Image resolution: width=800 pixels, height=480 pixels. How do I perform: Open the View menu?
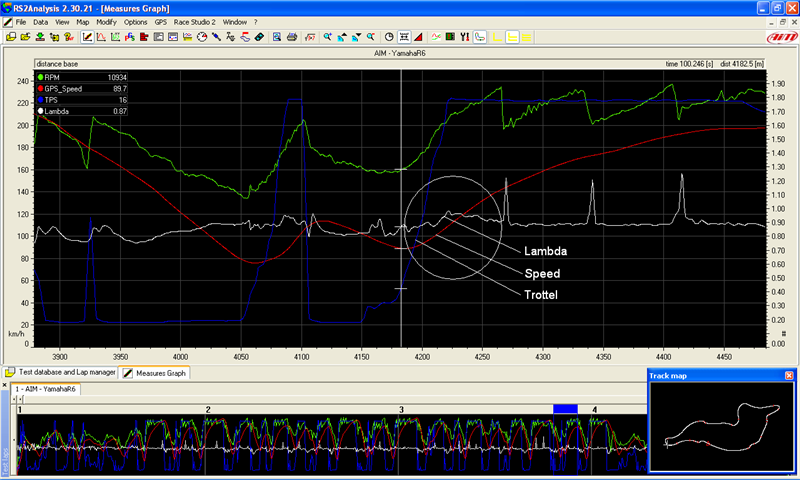pos(62,22)
